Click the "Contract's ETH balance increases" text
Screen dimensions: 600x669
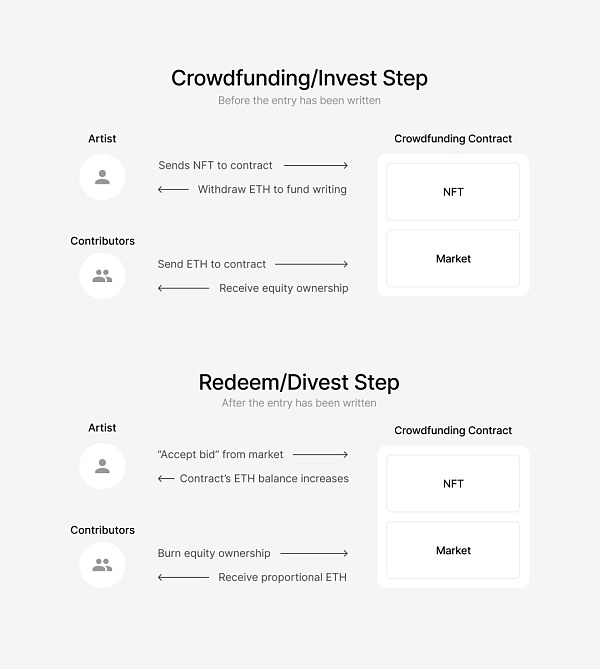click(264, 478)
